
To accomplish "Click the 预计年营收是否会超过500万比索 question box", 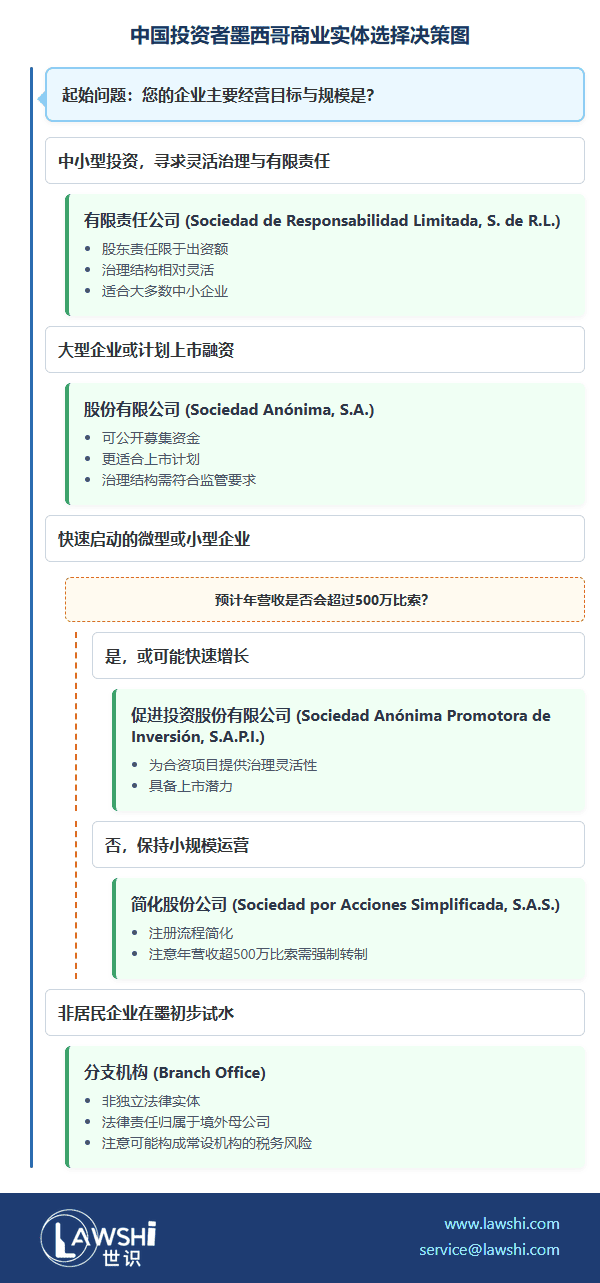I will (325, 600).
